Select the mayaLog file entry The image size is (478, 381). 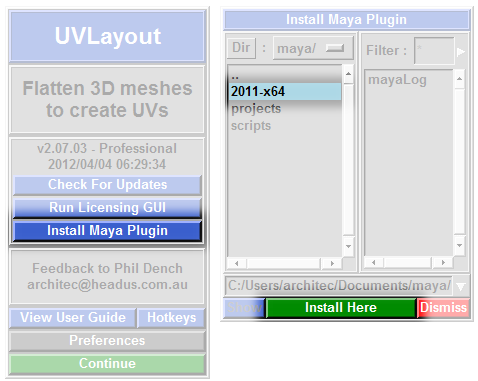tap(408, 80)
